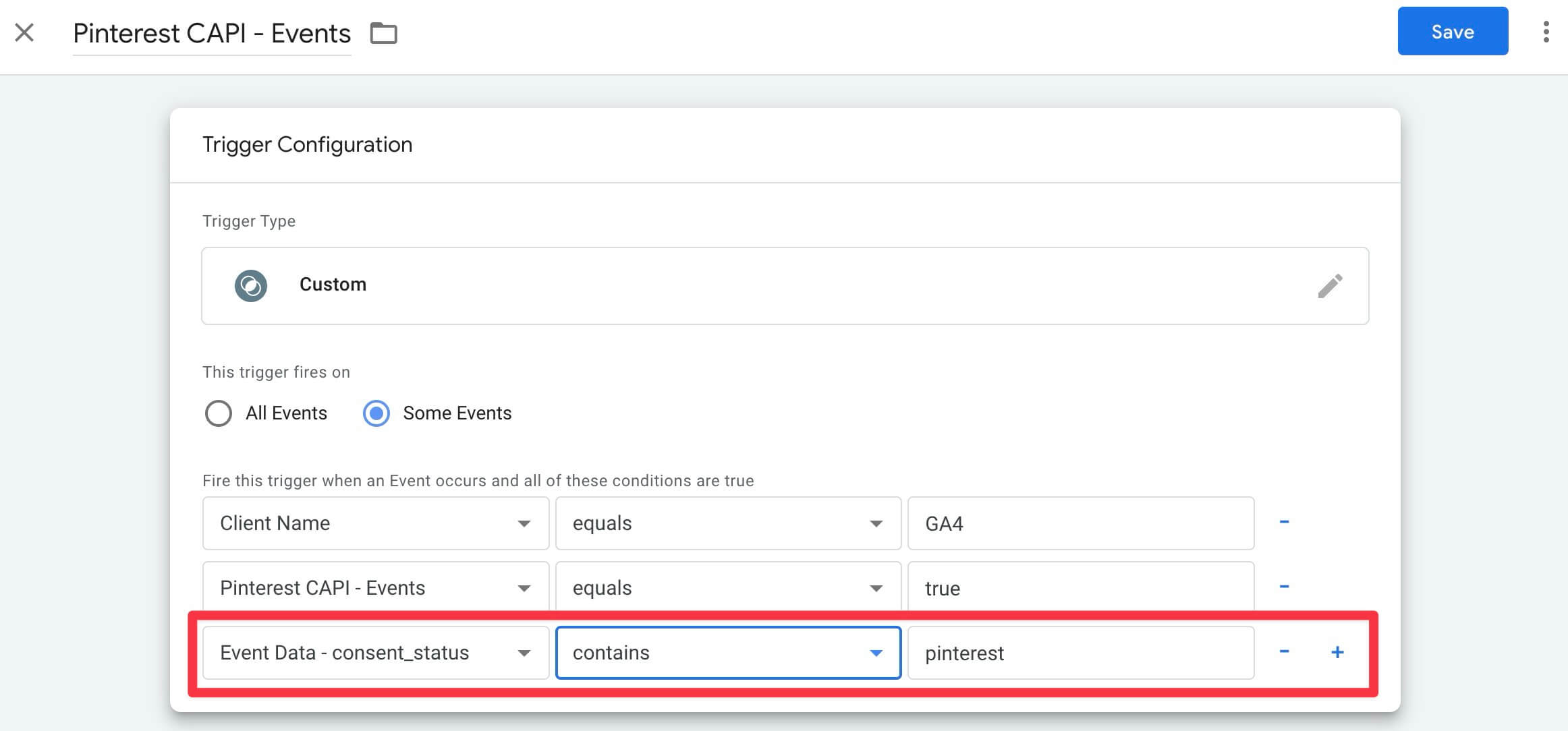Image resolution: width=1568 pixels, height=731 pixels.
Task: Open the Client Name variable dropdown
Action: coord(376,523)
